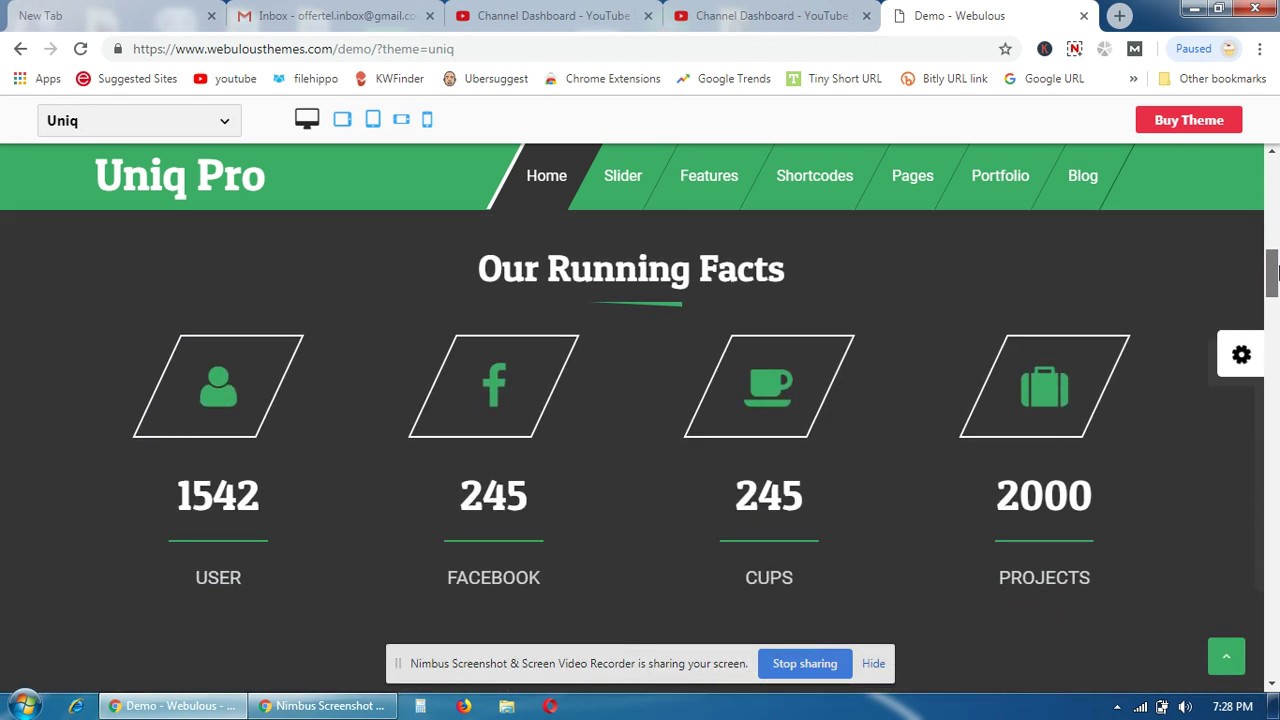Image resolution: width=1280 pixels, height=720 pixels.
Task: Open the Slider menu item
Action: (x=622, y=176)
